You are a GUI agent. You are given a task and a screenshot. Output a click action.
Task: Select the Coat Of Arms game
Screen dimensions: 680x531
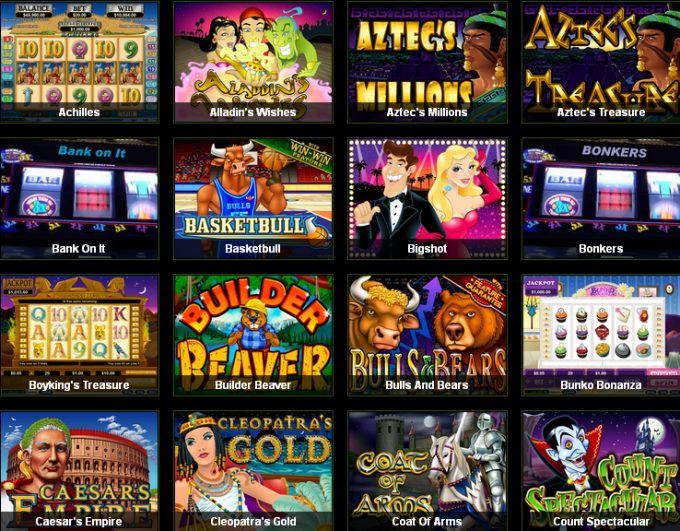427,471
